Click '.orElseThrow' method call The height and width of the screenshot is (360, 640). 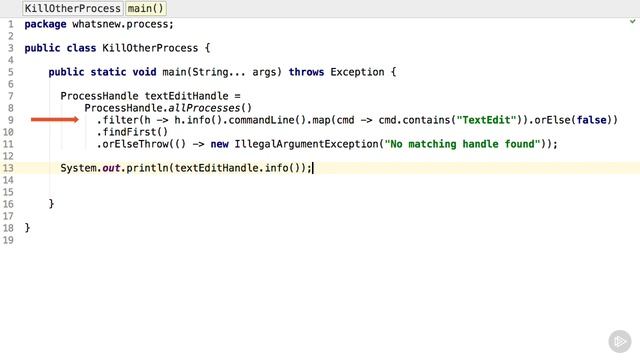click(132, 144)
